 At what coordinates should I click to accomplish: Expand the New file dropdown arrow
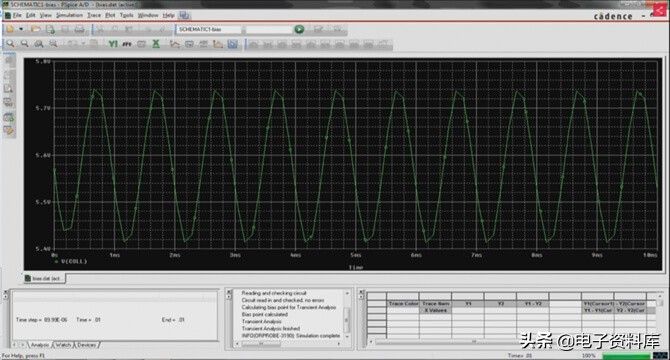tap(21, 29)
